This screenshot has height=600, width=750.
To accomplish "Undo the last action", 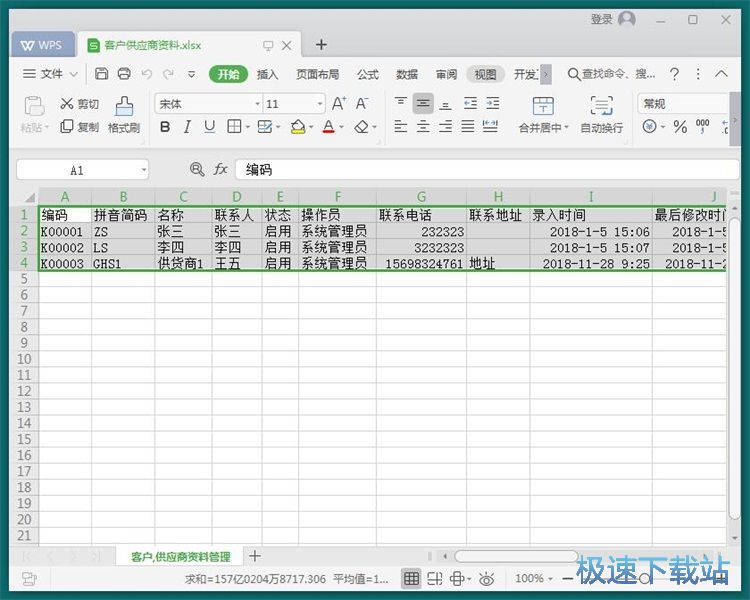I will point(146,74).
